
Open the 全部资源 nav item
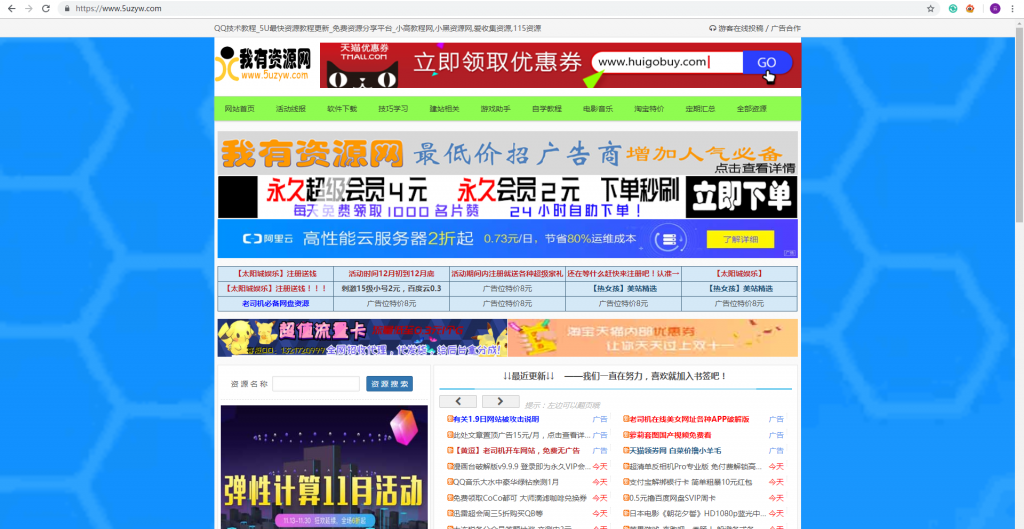click(x=752, y=109)
